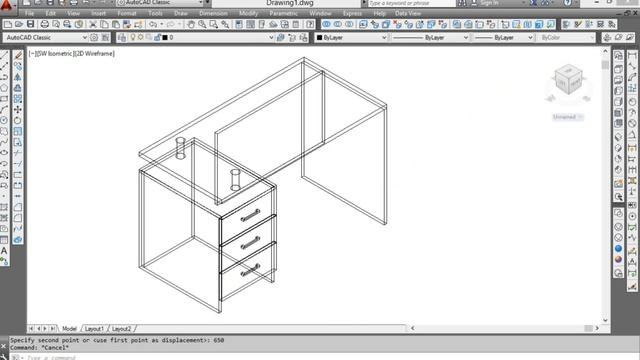Select the Erase tool in Modify toolbar
This screenshot has height=360, width=640.
click(18, 55)
